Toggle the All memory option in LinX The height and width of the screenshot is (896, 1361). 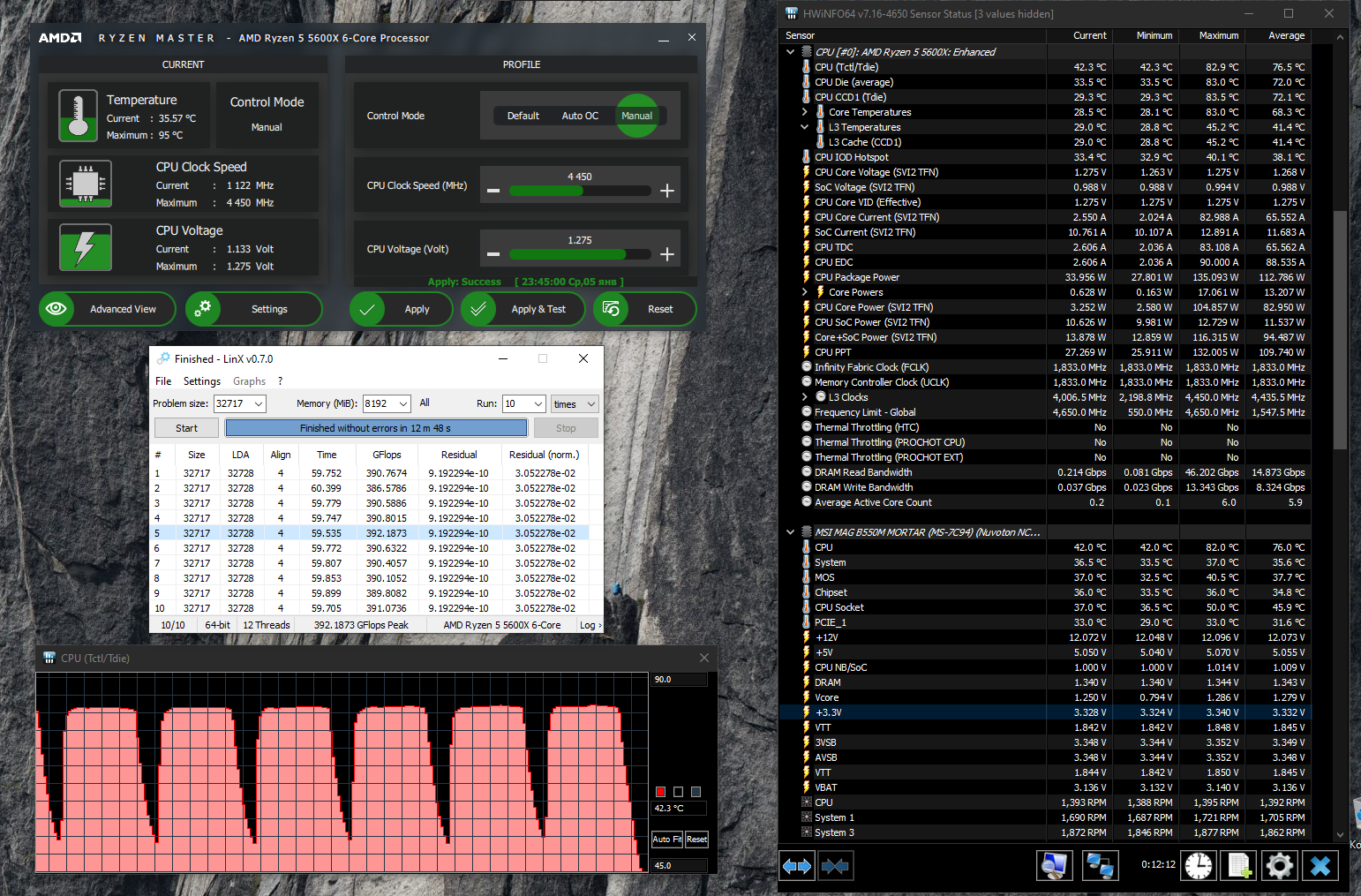click(x=425, y=403)
